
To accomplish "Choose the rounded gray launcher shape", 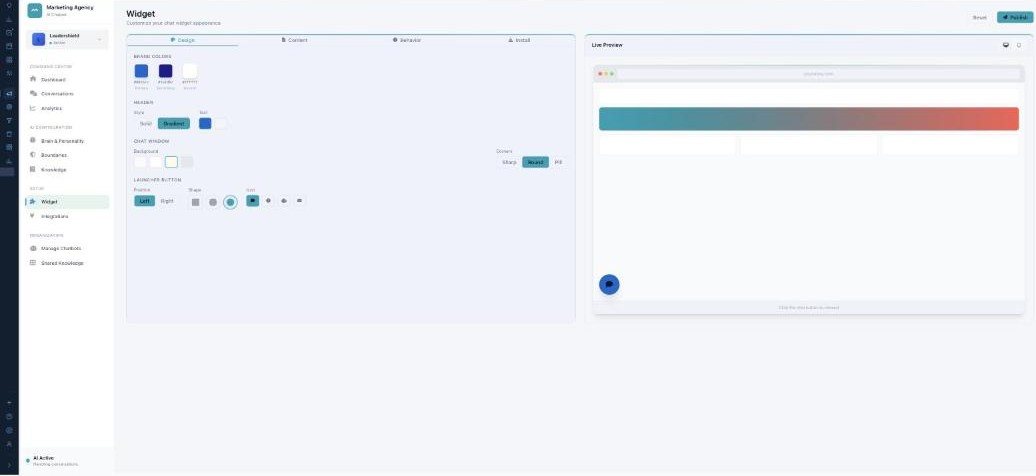I will [x=213, y=202].
